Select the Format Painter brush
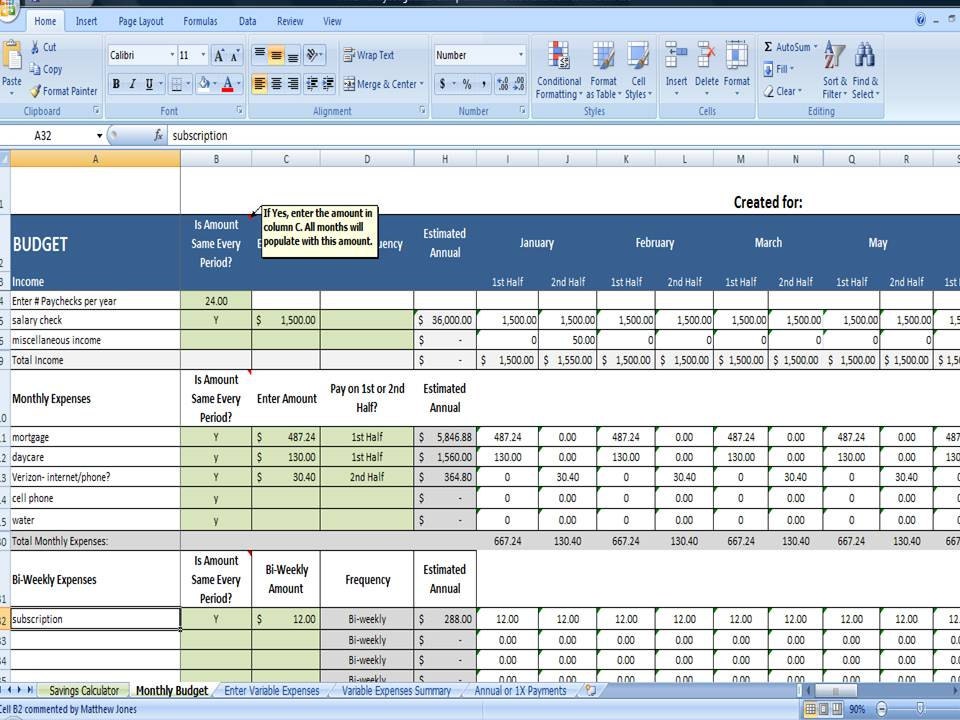This screenshot has height=720, width=960. pyautogui.click(x=36, y=91)
